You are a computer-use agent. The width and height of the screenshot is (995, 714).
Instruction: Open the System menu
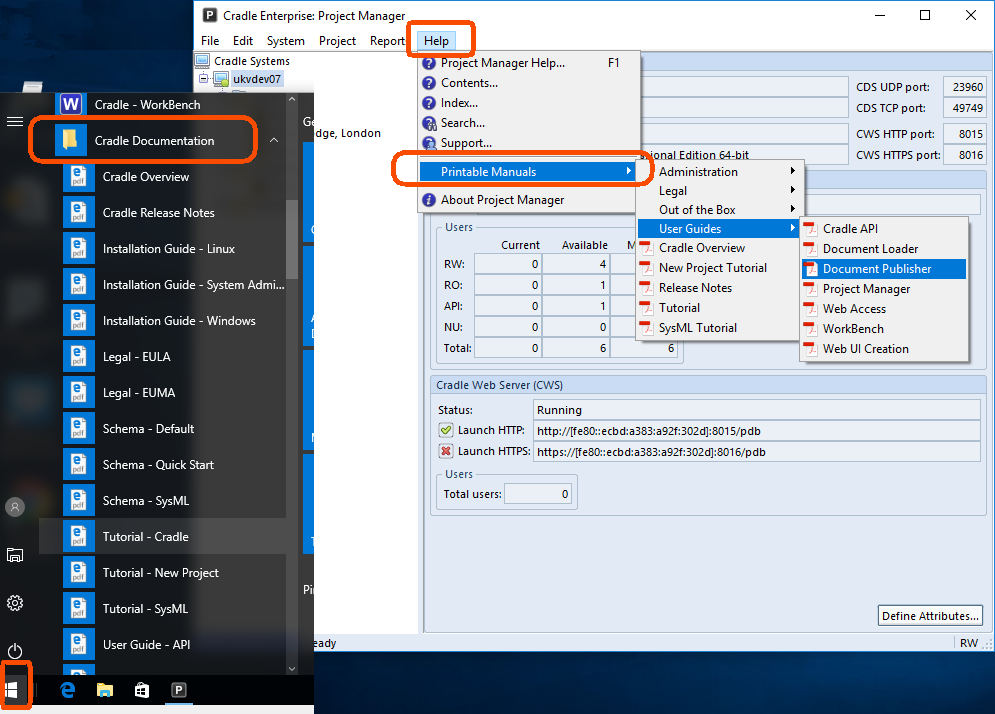(x=286, y=41)
